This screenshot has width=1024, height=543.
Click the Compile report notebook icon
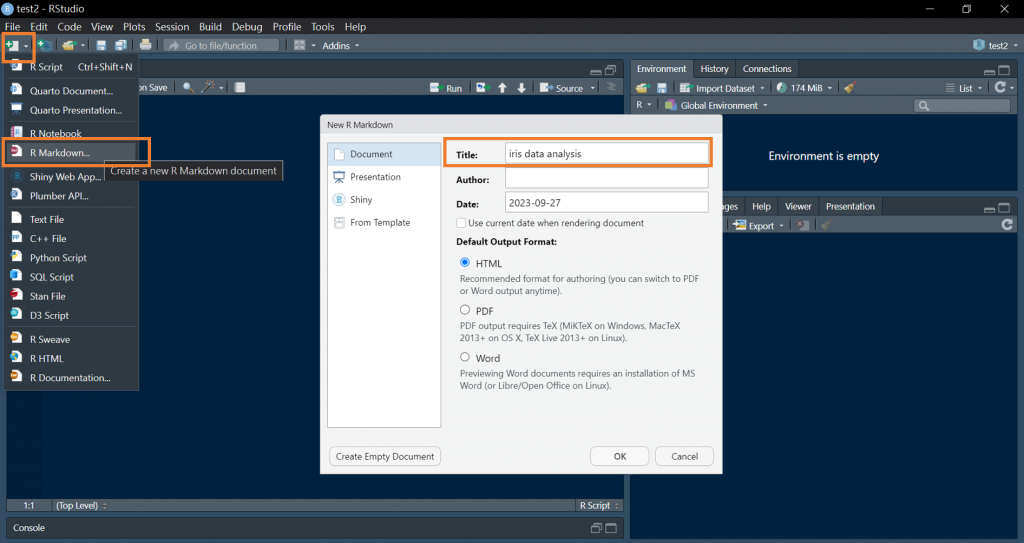pyautogui.click(x=240, y=88)
